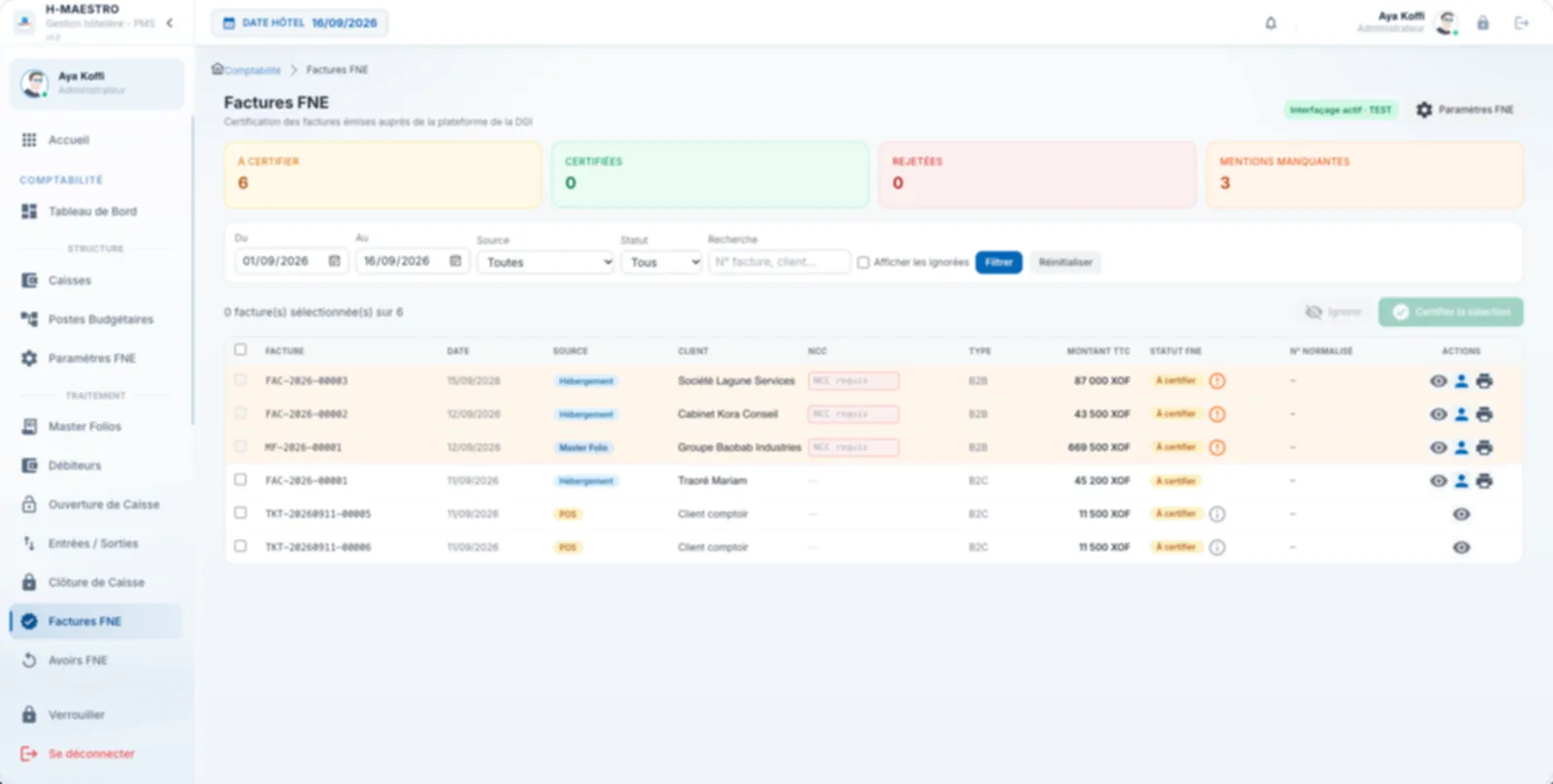The height and width of the screenshot is (784, 1553).
Task: Open Paramètres FNE in sidebar
Action: coord(97,358)
